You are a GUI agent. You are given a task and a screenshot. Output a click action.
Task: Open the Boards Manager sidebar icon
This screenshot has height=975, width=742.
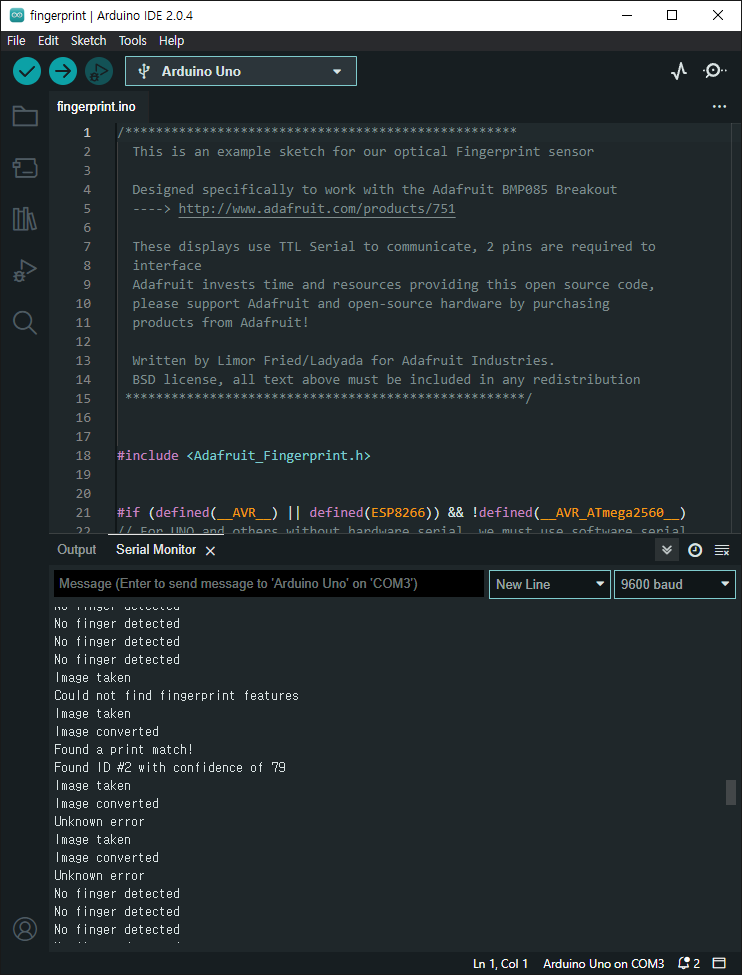(x=25, y=168)
